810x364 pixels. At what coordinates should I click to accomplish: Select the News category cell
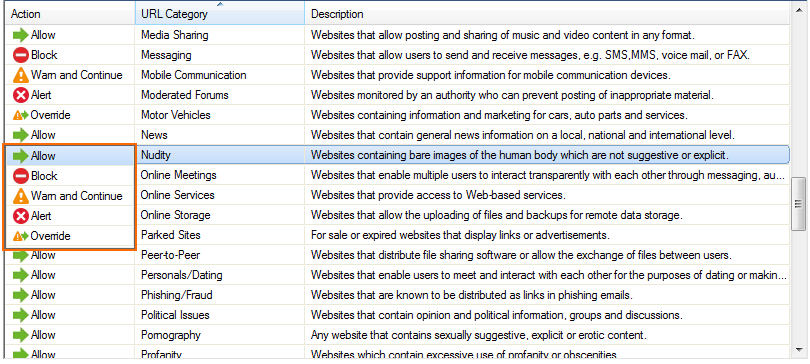click(x=220, y=135)
